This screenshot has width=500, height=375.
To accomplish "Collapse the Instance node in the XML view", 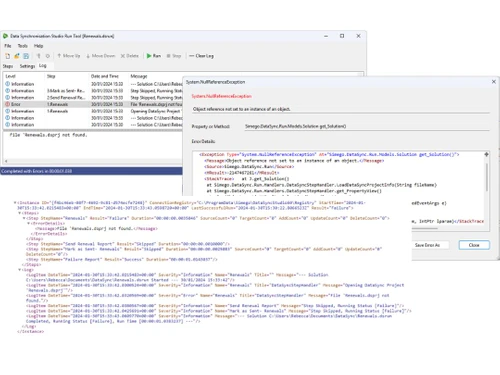I will [x=15, y=202].
